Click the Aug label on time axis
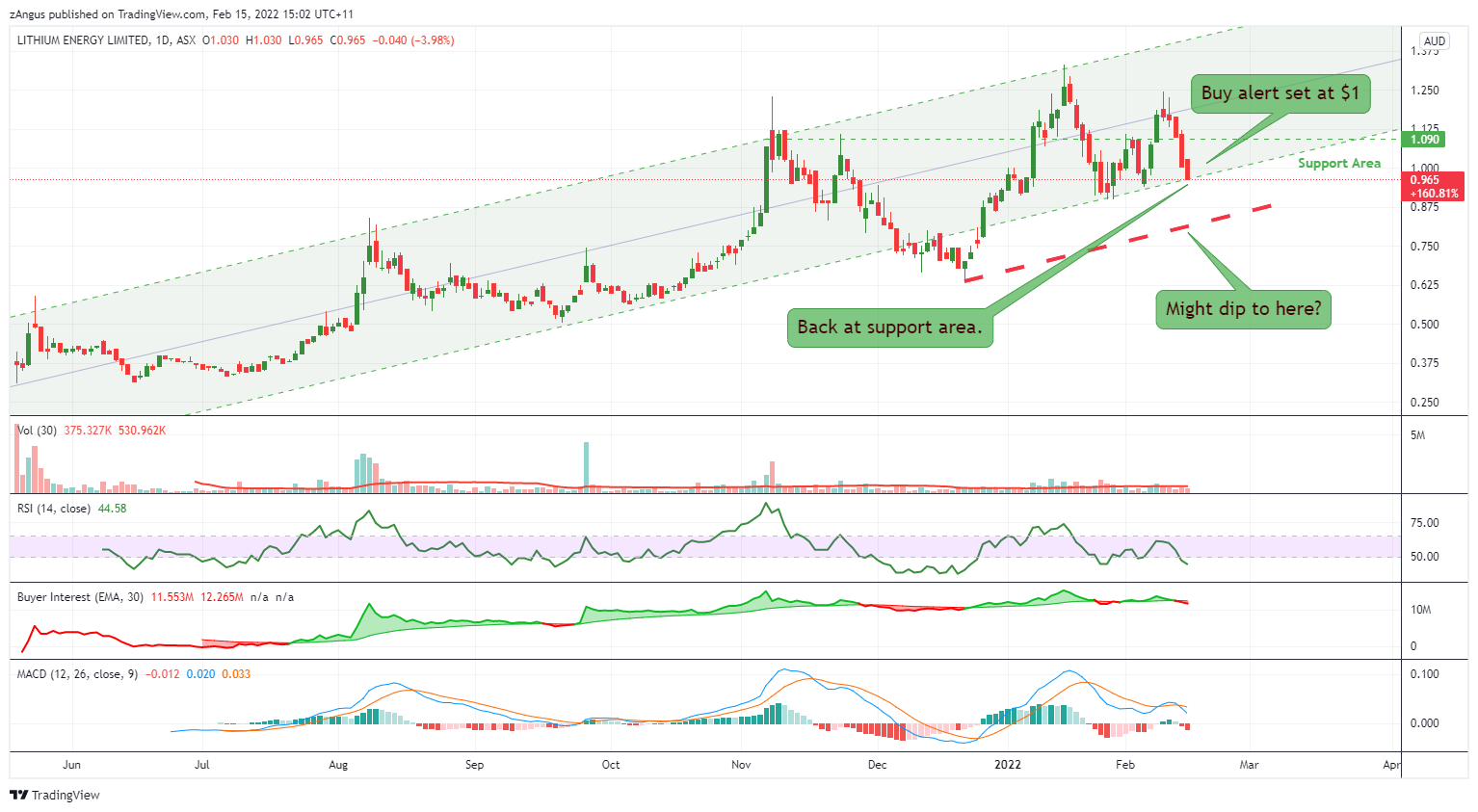The image size is (1478, 812). tap(338, 765)
